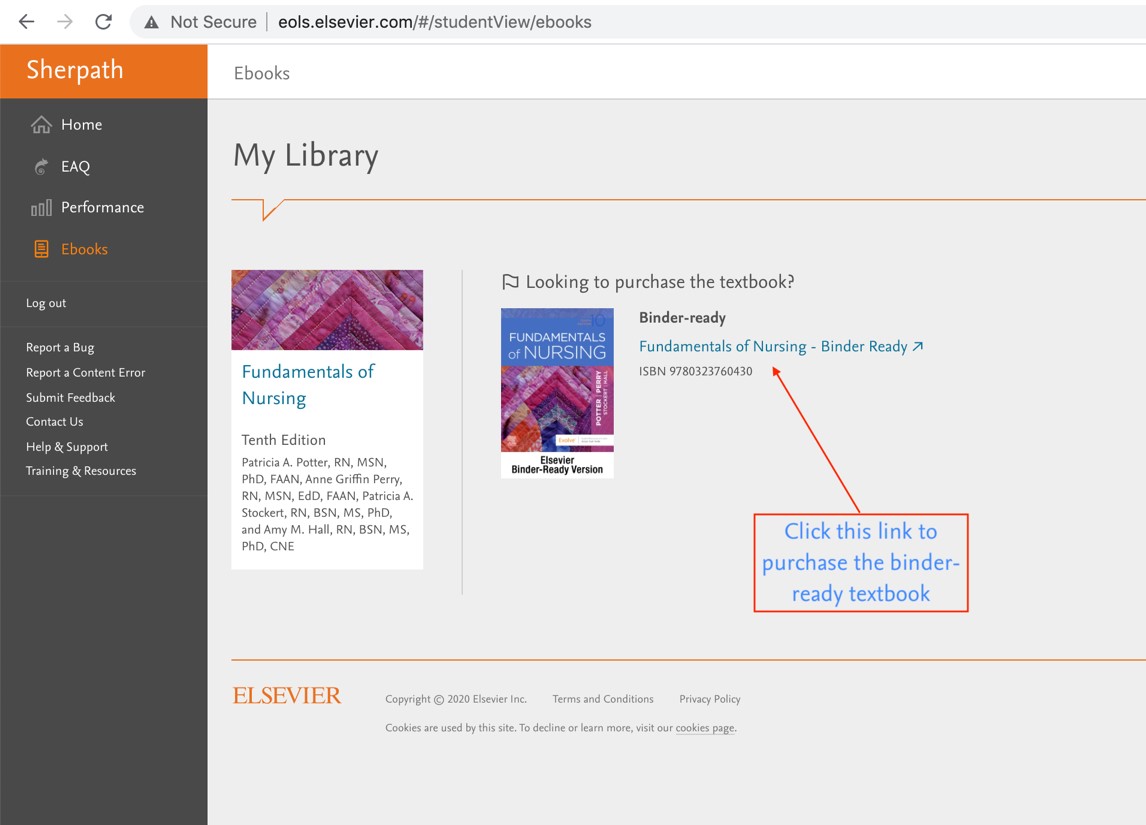Go back using the browser back arrow
1146x825 pixels.
25,21
